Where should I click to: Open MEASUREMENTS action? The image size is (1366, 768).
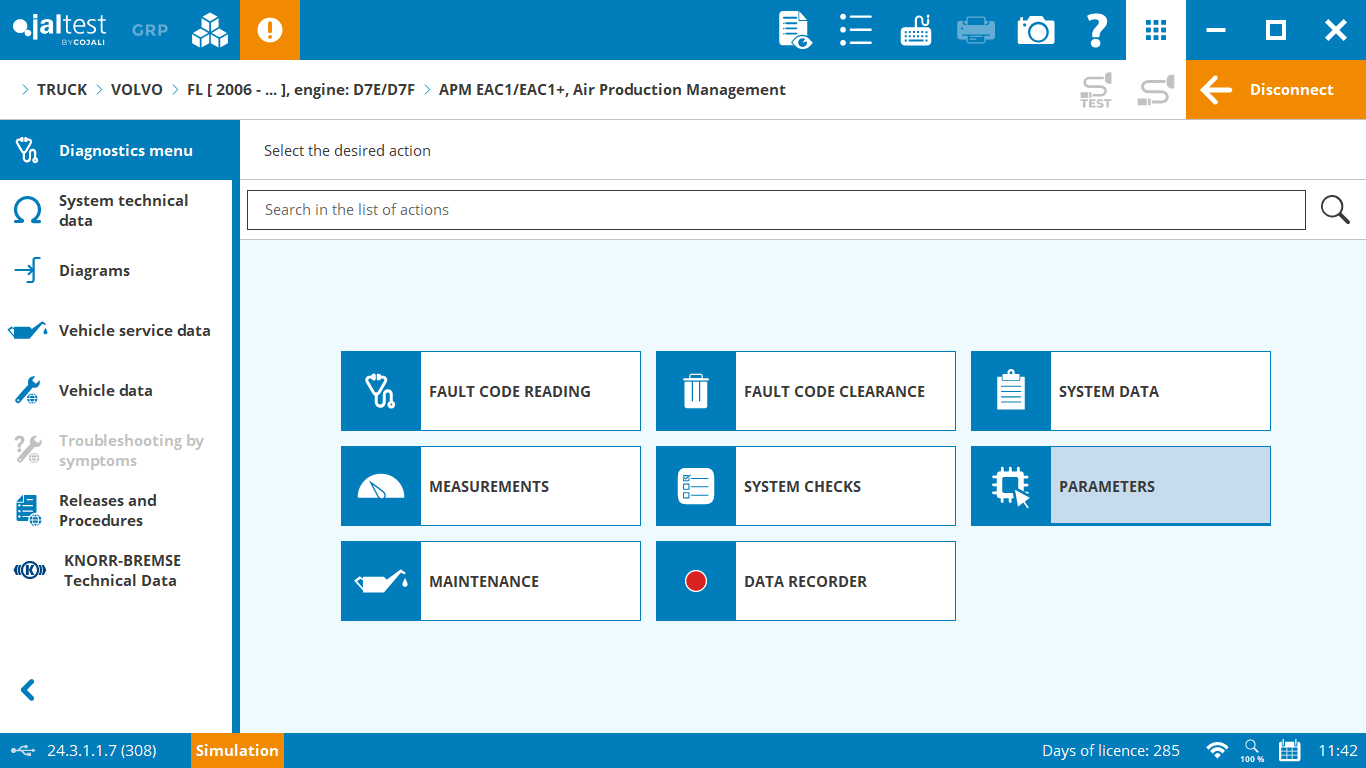coord(491,486)
